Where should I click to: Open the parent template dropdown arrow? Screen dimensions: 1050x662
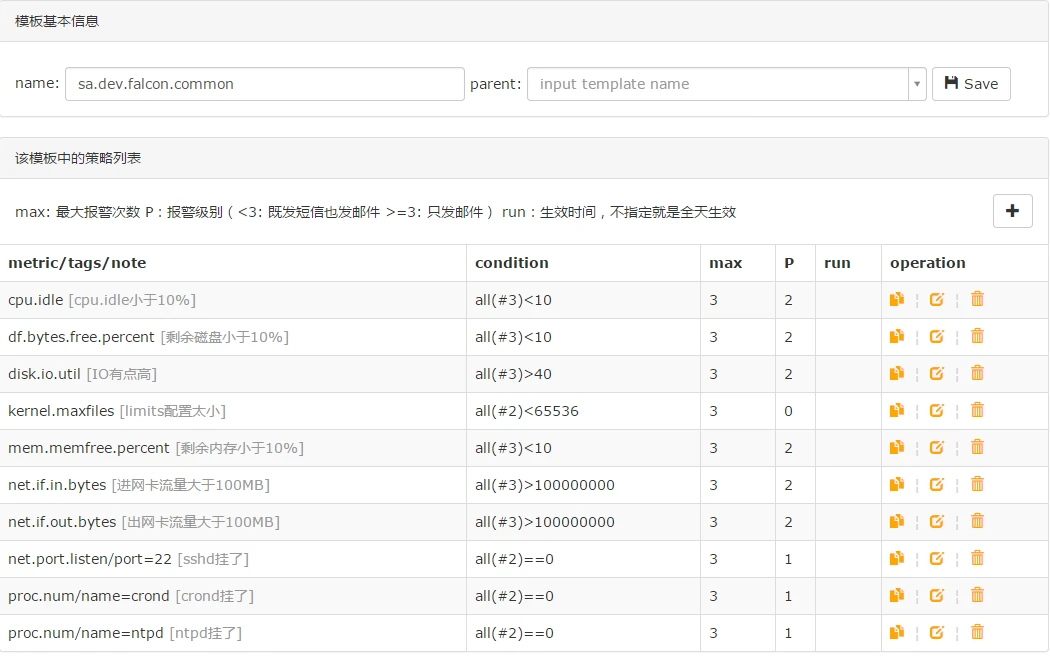pyautogui.click(x=917, y=84)
